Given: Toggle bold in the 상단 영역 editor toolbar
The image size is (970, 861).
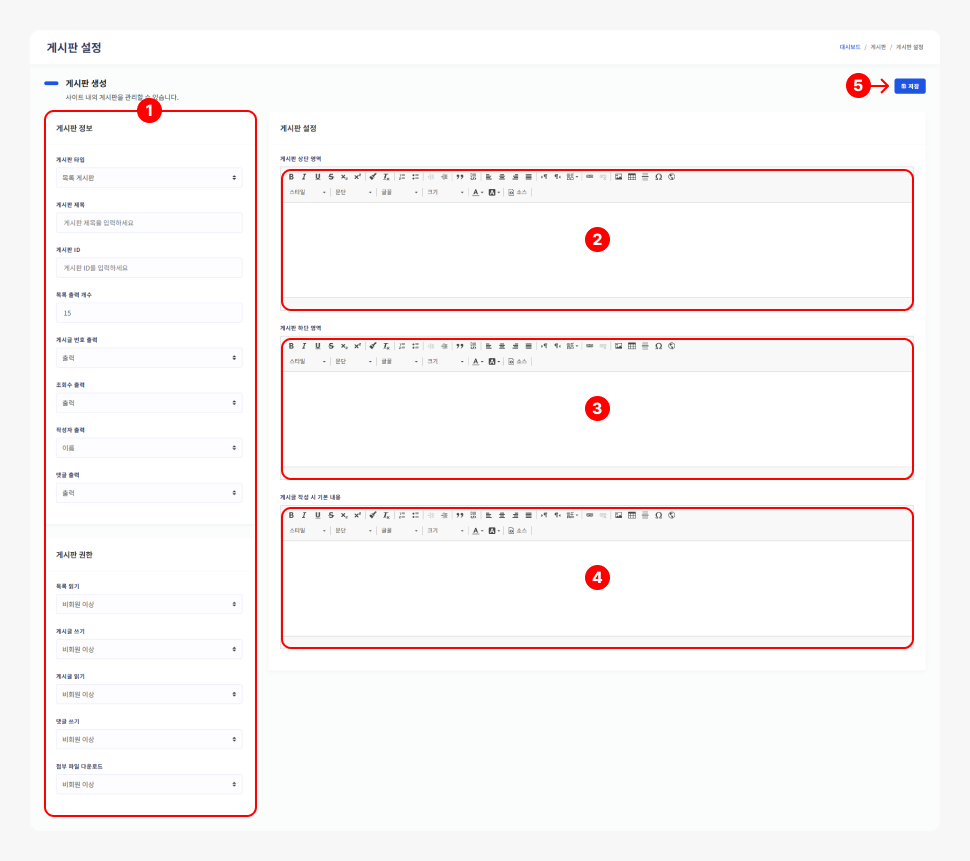Looking at the screenshot, I should [x=291, y=177].
